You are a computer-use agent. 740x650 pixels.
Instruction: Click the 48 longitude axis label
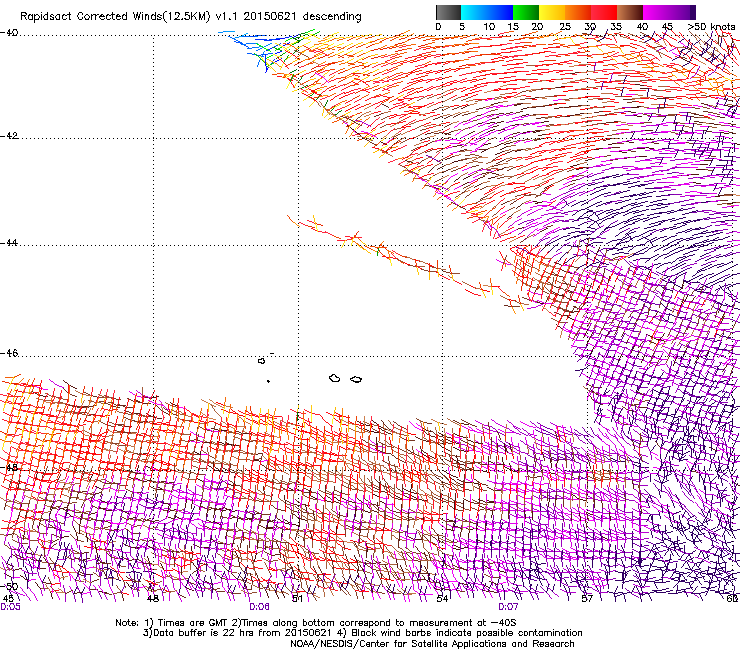[152, 598]
